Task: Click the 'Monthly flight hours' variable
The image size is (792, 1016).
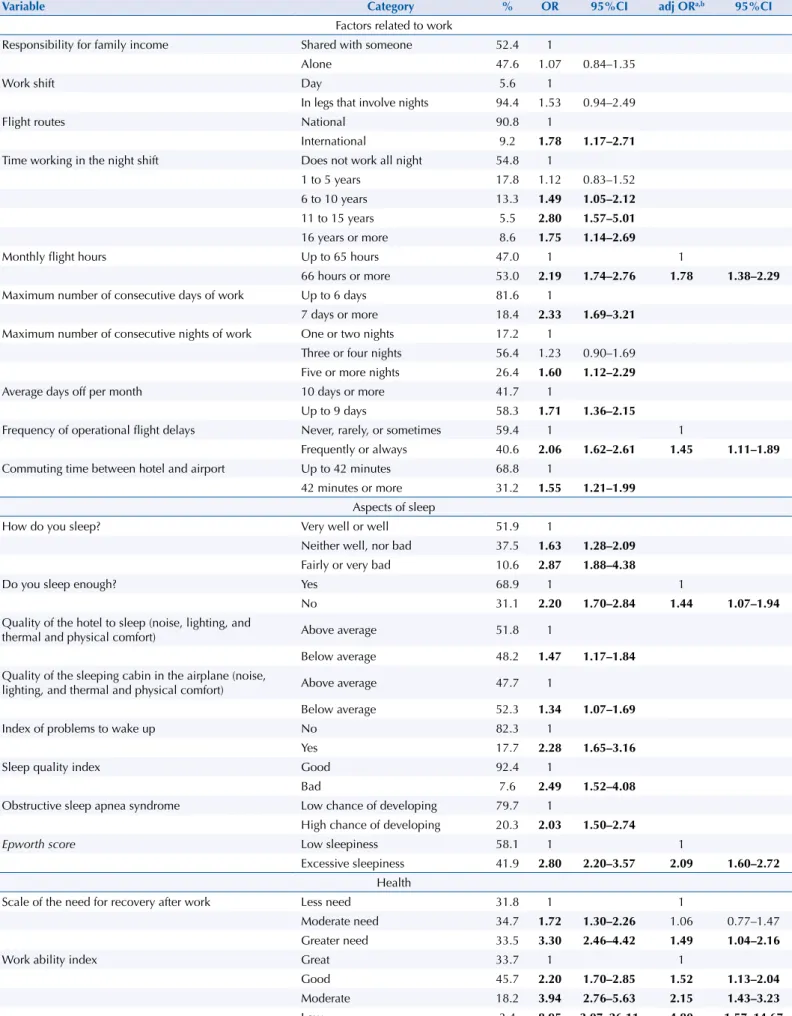Action: click(54, 257)
